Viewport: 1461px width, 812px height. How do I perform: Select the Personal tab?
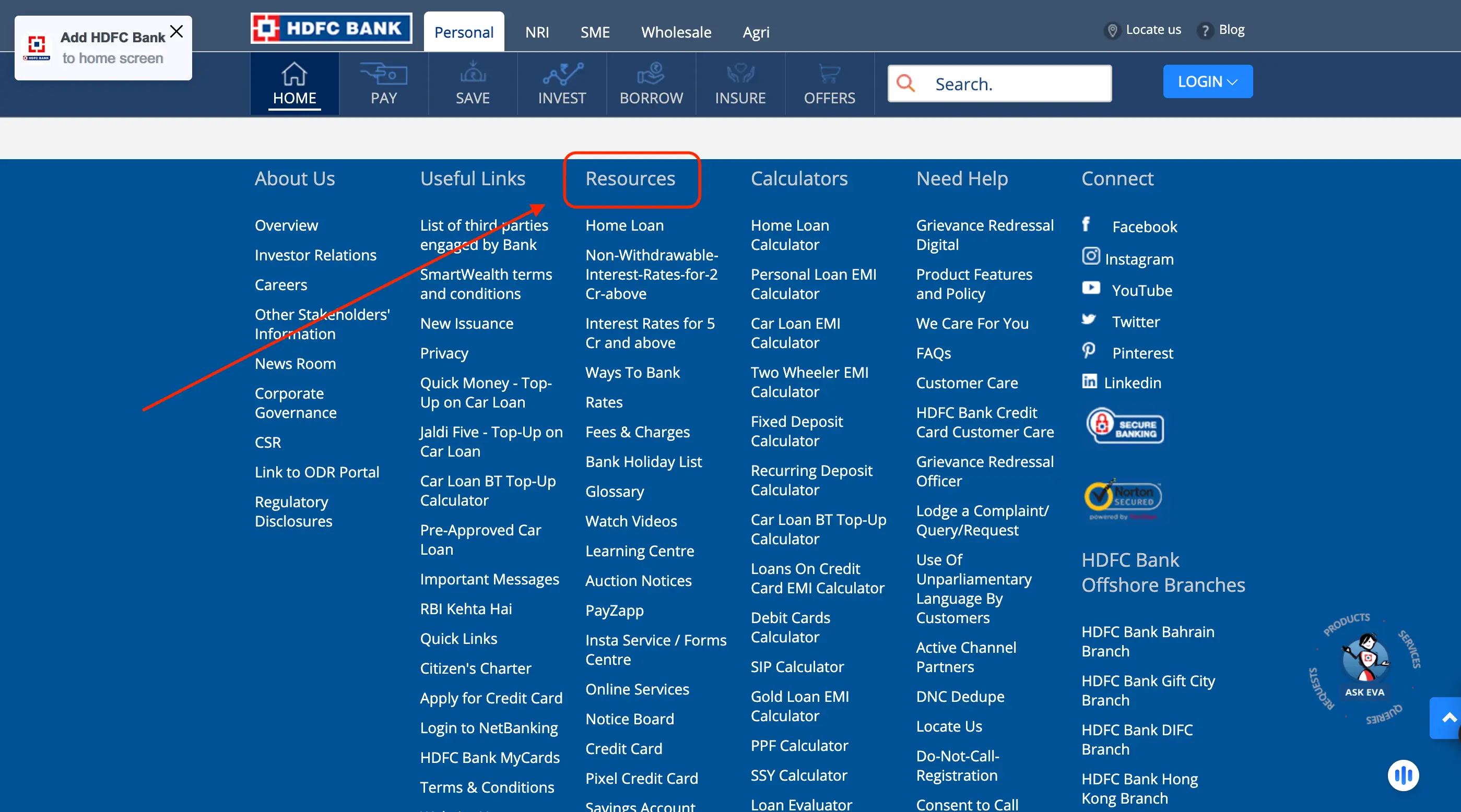point(463,32)
